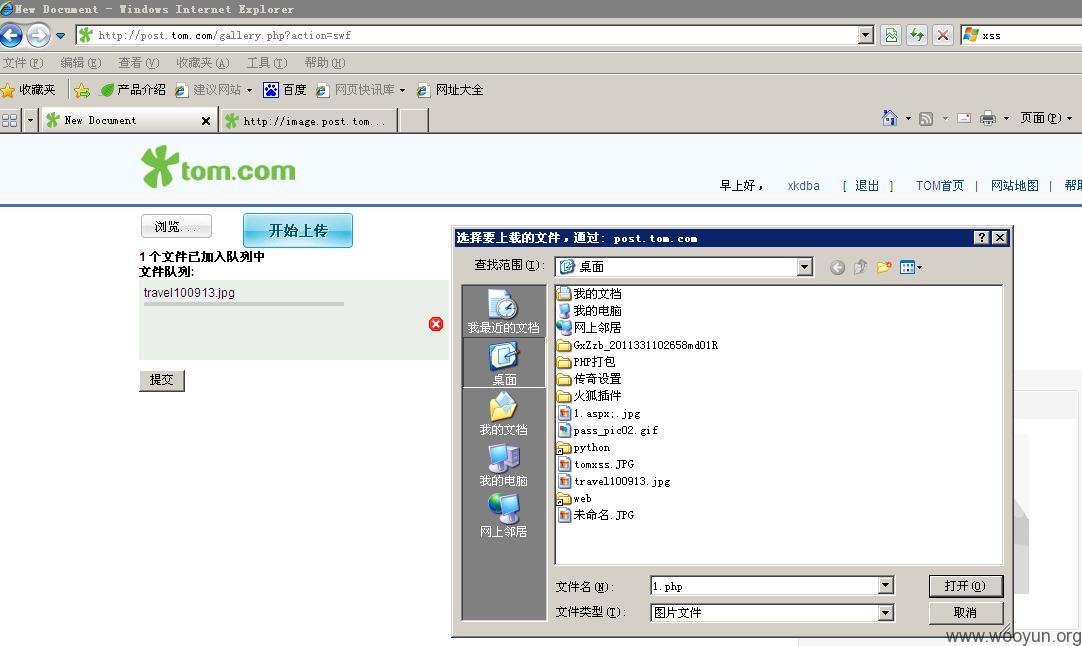Open the 产品介绍 favorites link
This screenshot has width=1082, height=646.
pyautogui.click(x=133, y=90)
